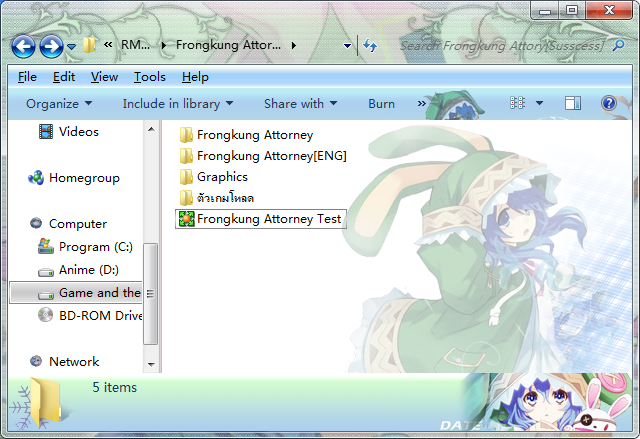This screenshot has height=439, width=640.
Task: Click the Frongkung Attorney Test app icon
Action: pyautogui.click(x=187, y=219)
